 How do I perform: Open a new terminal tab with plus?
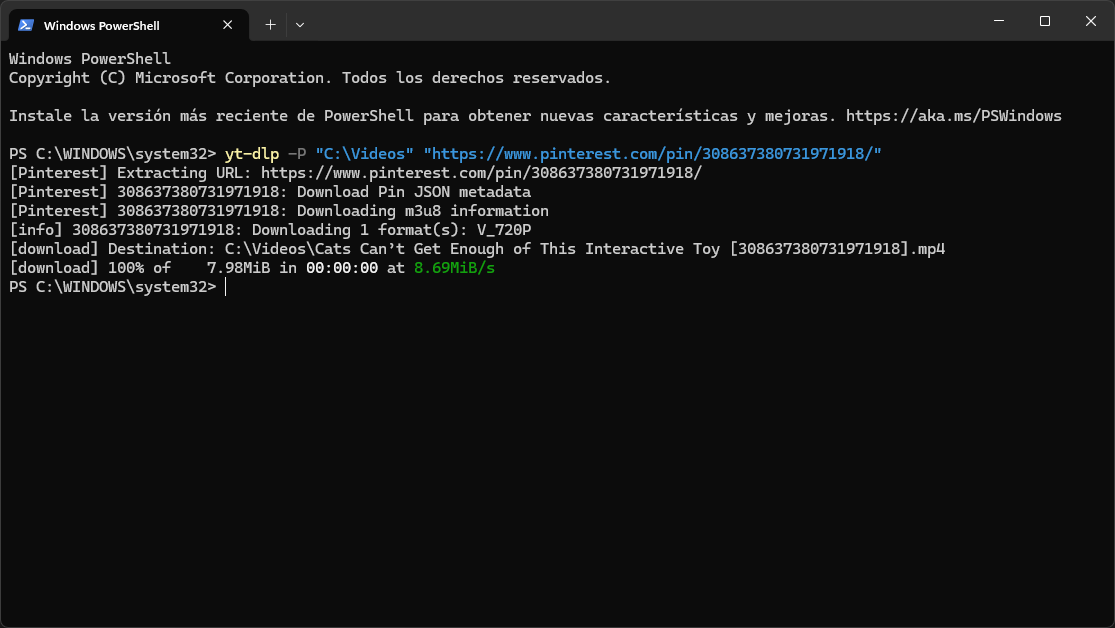point(270,25)
